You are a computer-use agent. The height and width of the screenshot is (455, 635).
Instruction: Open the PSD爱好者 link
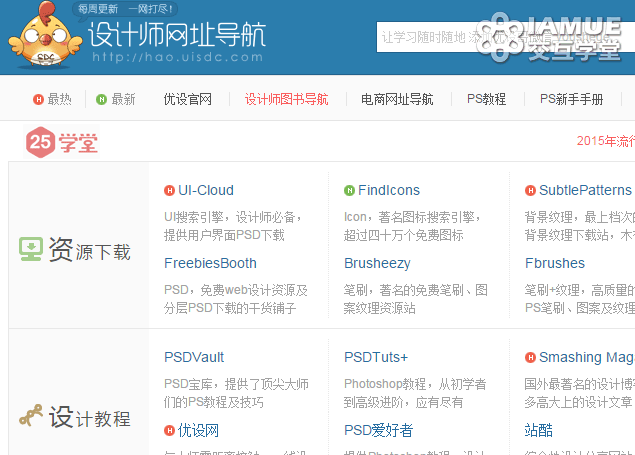coord(378,430)
